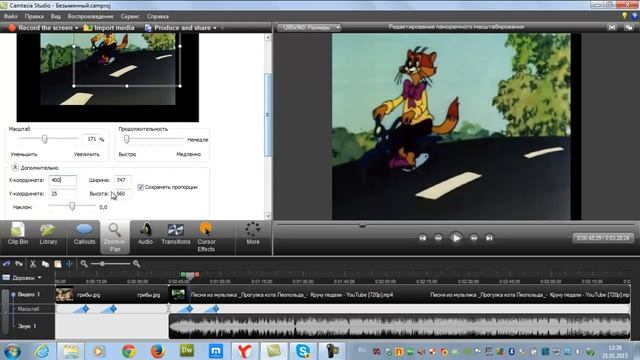Click Produce and share button

[x=178, y=28]
